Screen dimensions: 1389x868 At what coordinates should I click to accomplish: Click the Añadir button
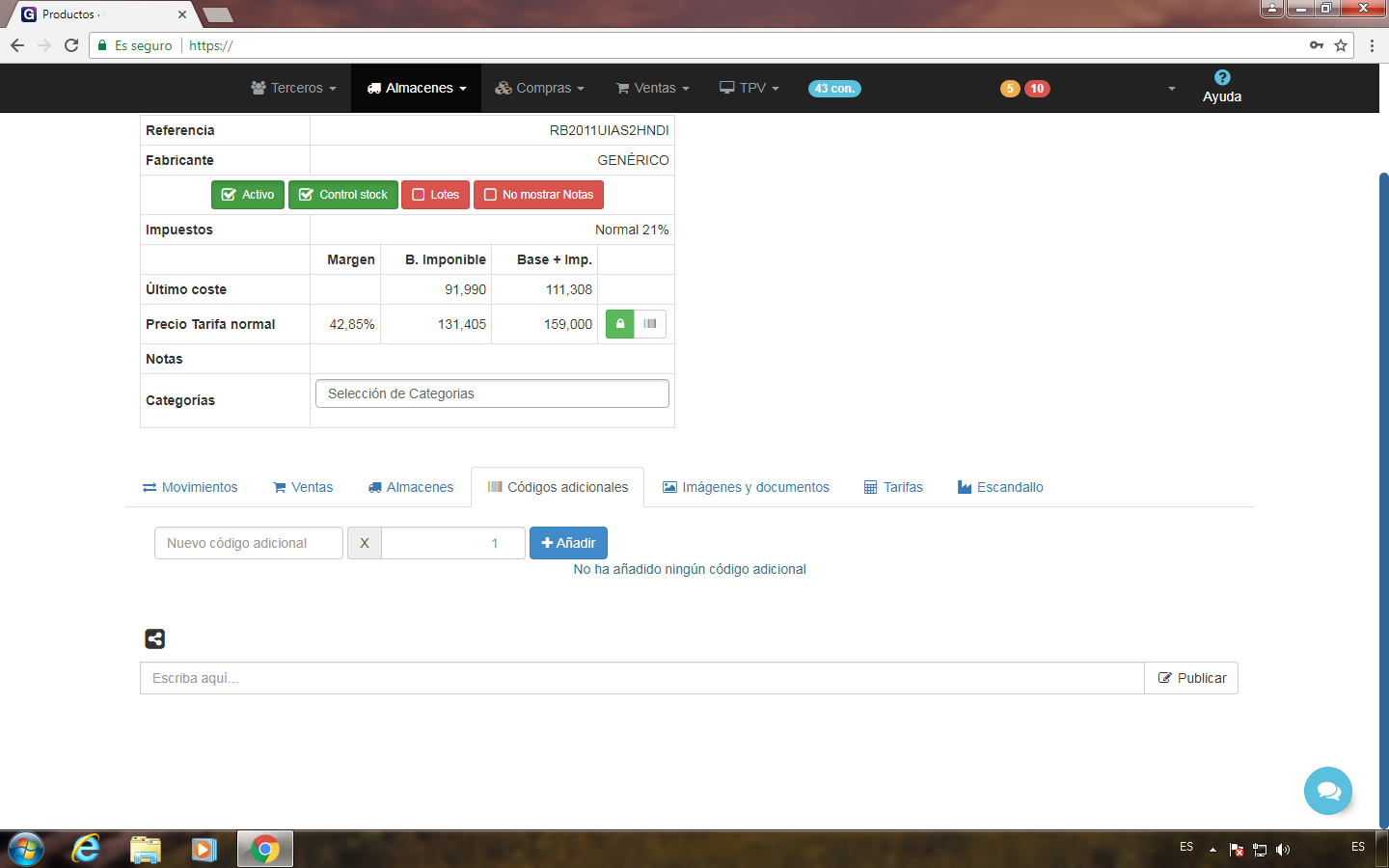pyautogui.click(x=568, y=543)
